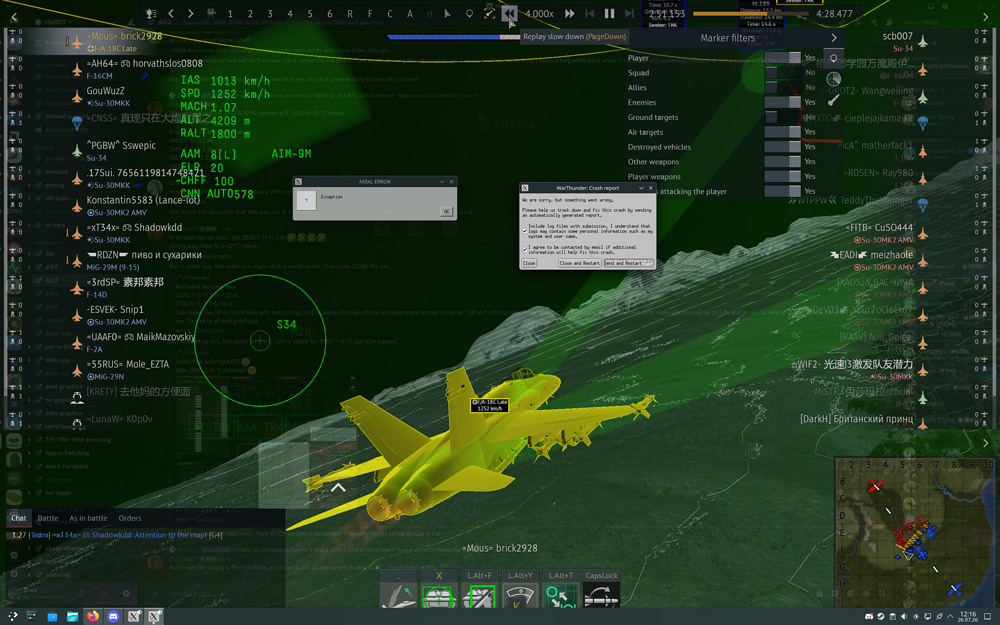Click the L.Alt+T action icon
Image resolution: width=1000 pixels, height=625 pixels.
[x=561, y=596]
